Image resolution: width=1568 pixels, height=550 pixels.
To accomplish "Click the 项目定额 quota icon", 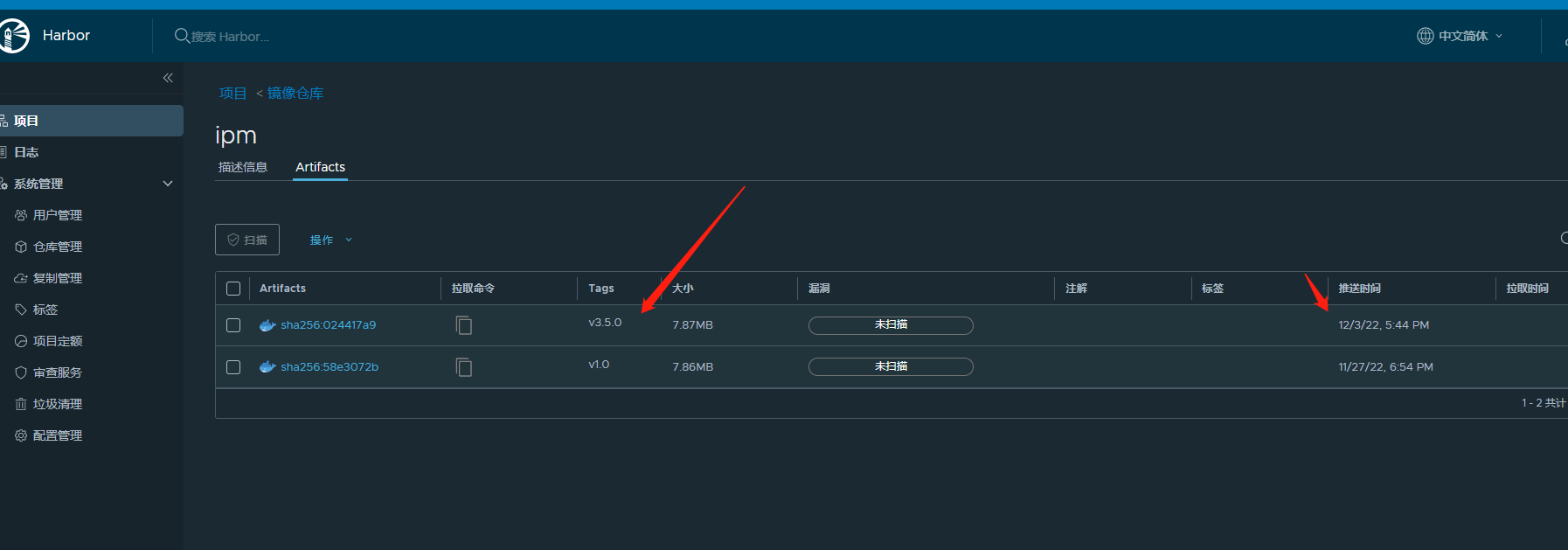I will tap(21, 341).
